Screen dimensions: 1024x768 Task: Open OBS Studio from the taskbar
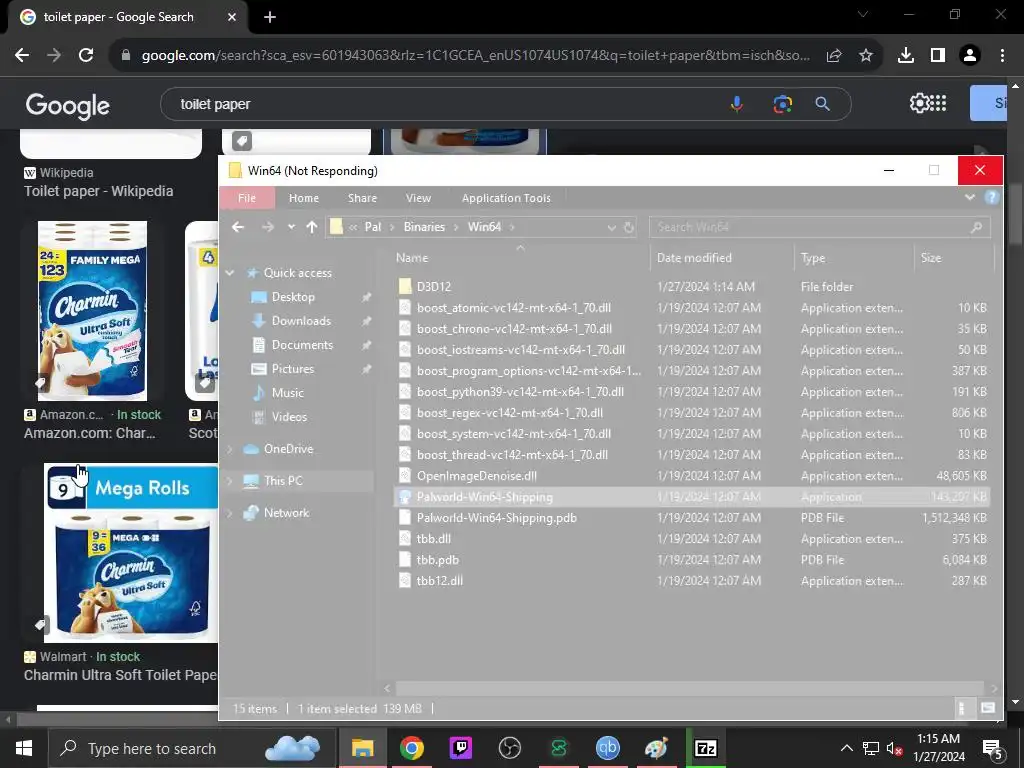tap(509, 748)
